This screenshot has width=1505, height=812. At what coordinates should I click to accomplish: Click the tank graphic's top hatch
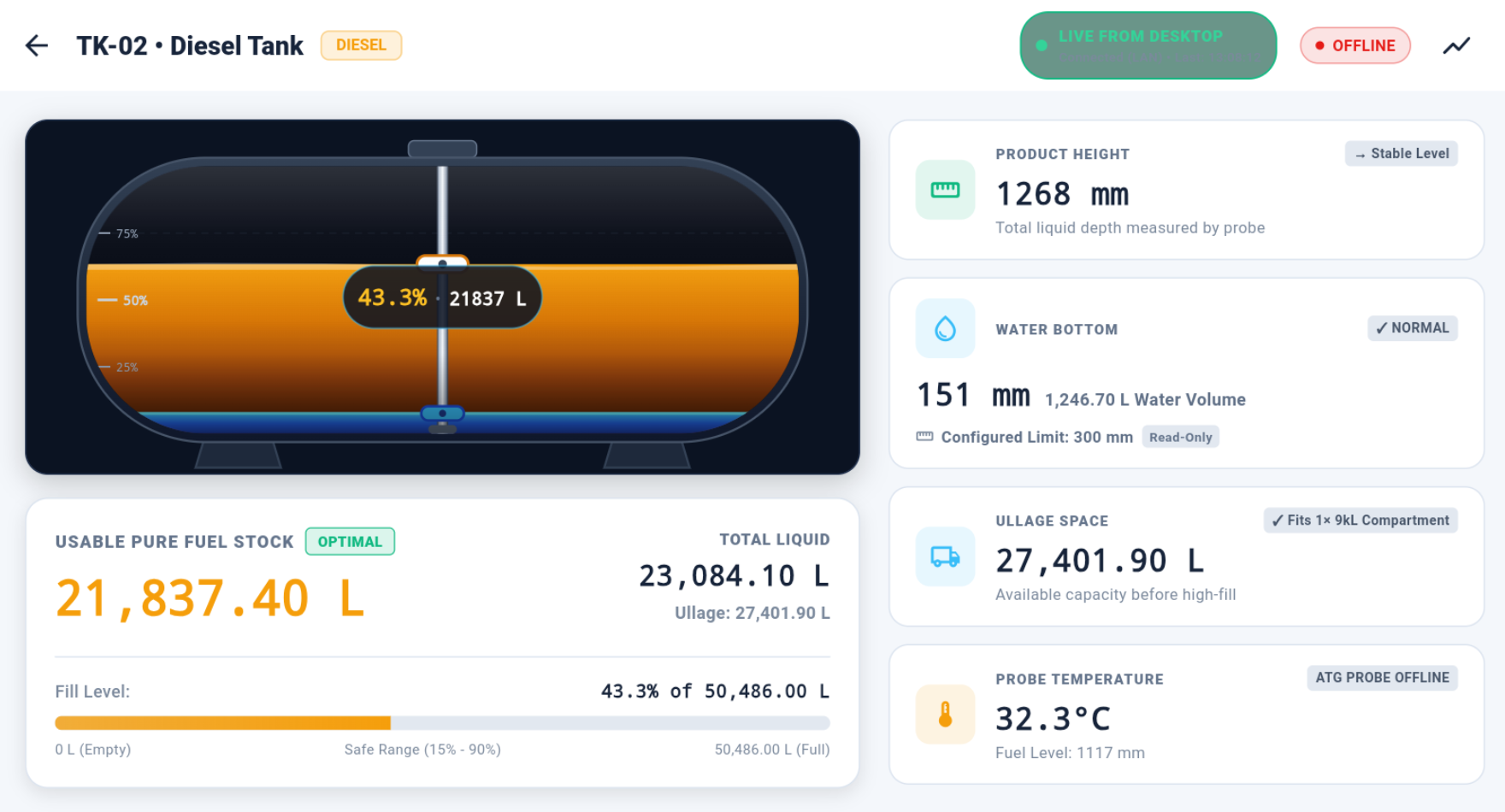point(442,149)
